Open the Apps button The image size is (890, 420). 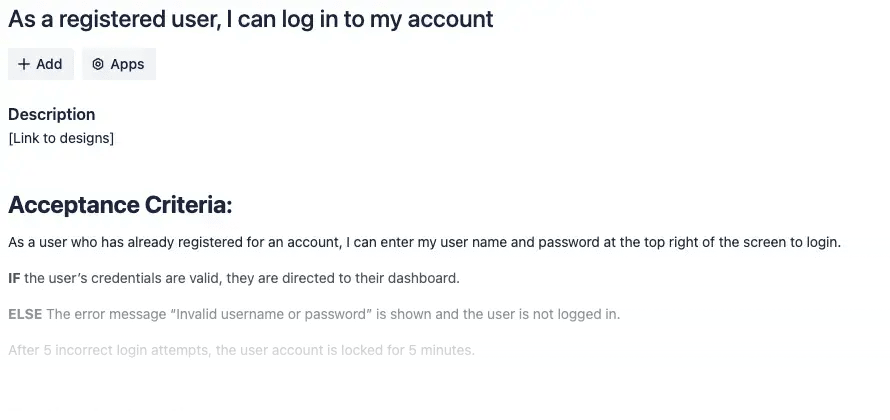pyautogui.click(x=119, y=64)
